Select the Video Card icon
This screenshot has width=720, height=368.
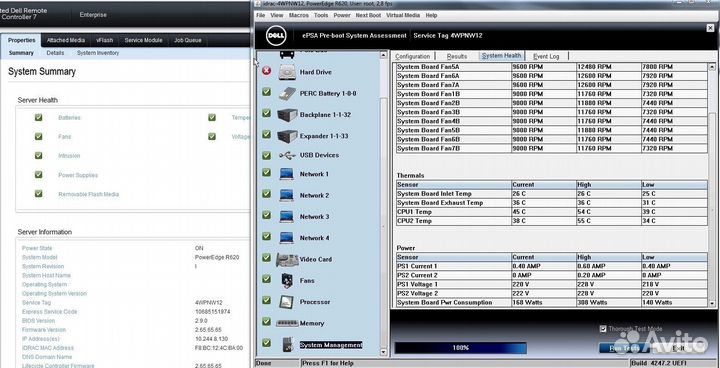tap(287, 260)
